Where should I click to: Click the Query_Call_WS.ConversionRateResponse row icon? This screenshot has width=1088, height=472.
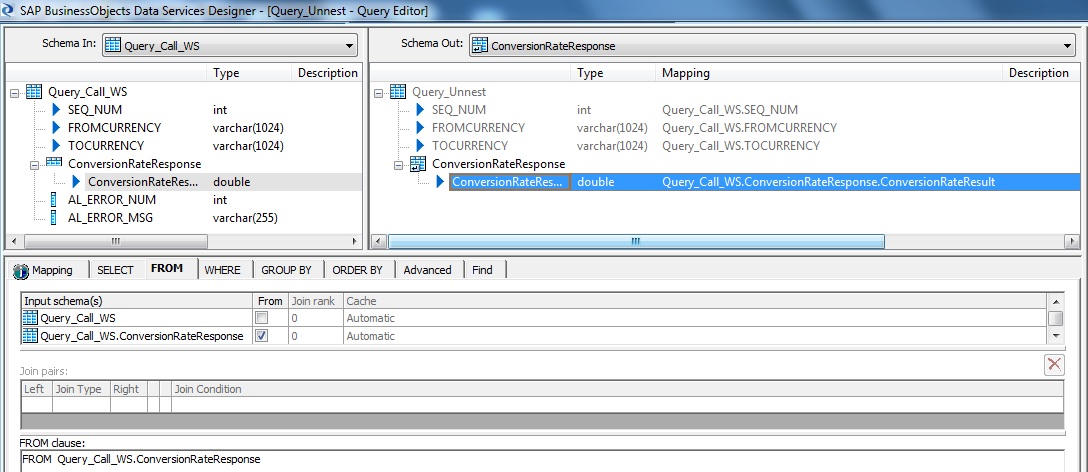tap(31, 336)
